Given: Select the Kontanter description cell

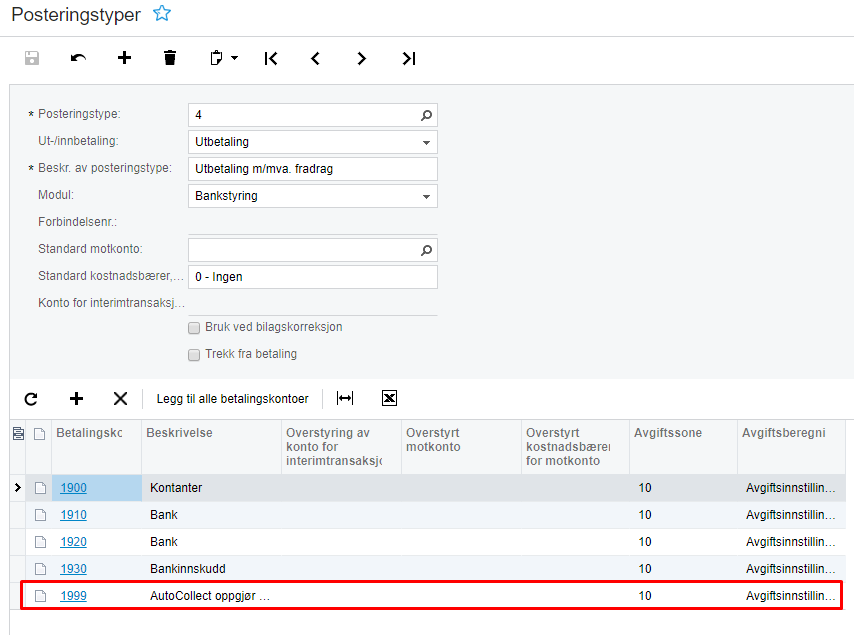Looking at the screenshot, I should pos(211,487).
